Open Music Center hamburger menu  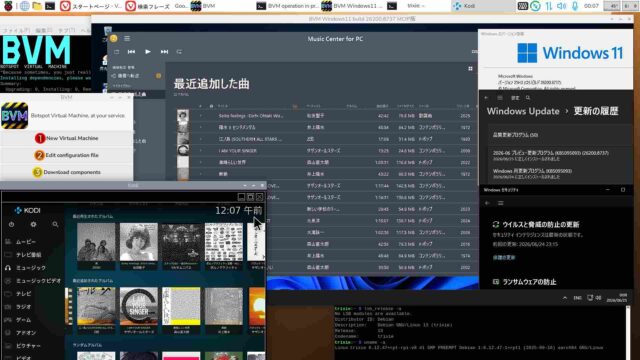pos(127,38)
